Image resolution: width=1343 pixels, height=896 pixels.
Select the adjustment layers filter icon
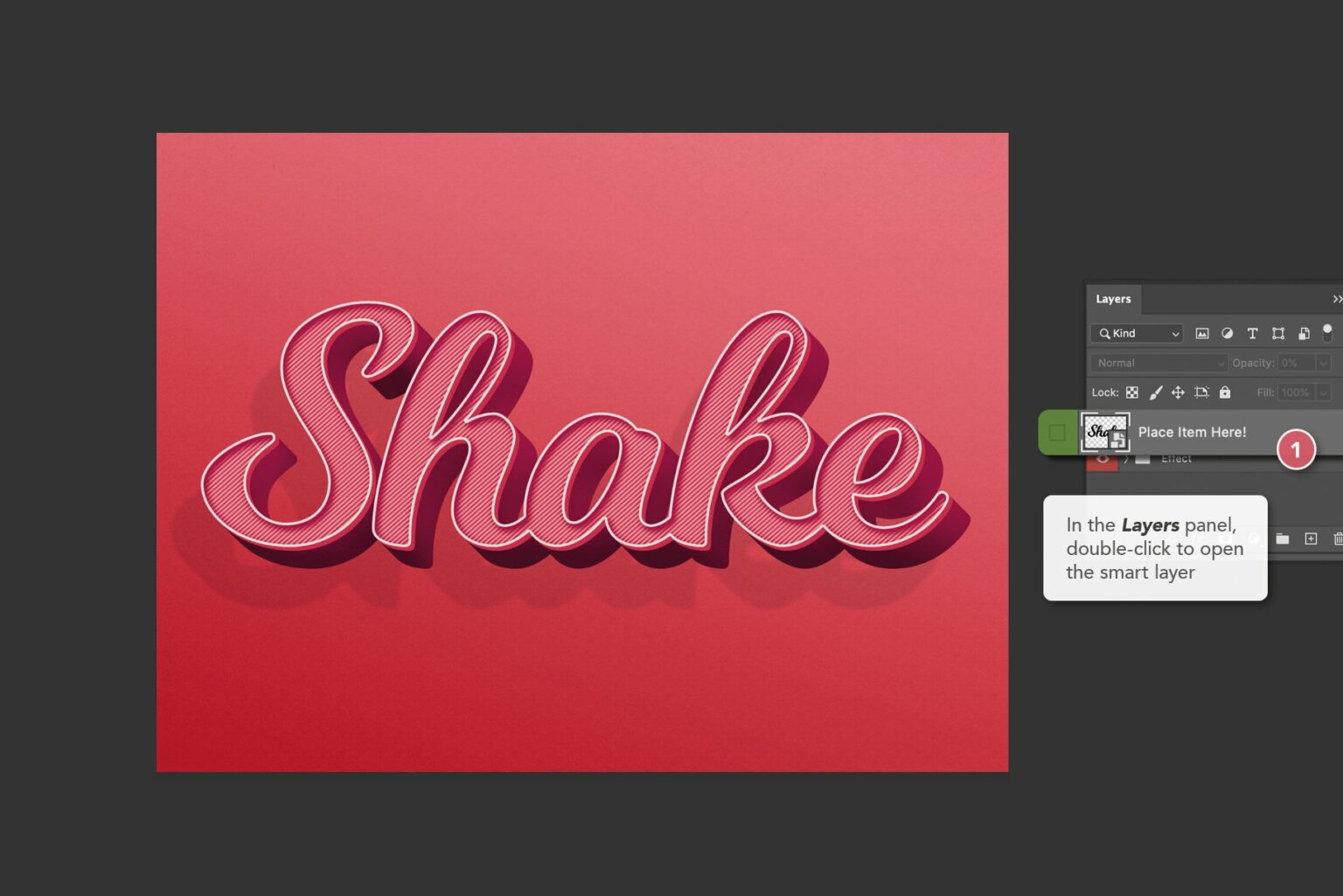pos(1228,333)
